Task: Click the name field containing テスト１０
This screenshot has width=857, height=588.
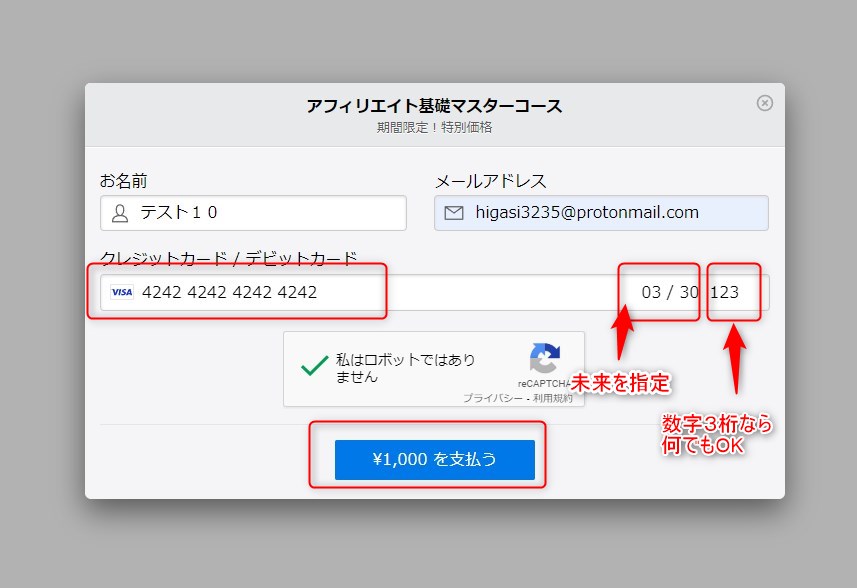Action: tap(260, 213)
